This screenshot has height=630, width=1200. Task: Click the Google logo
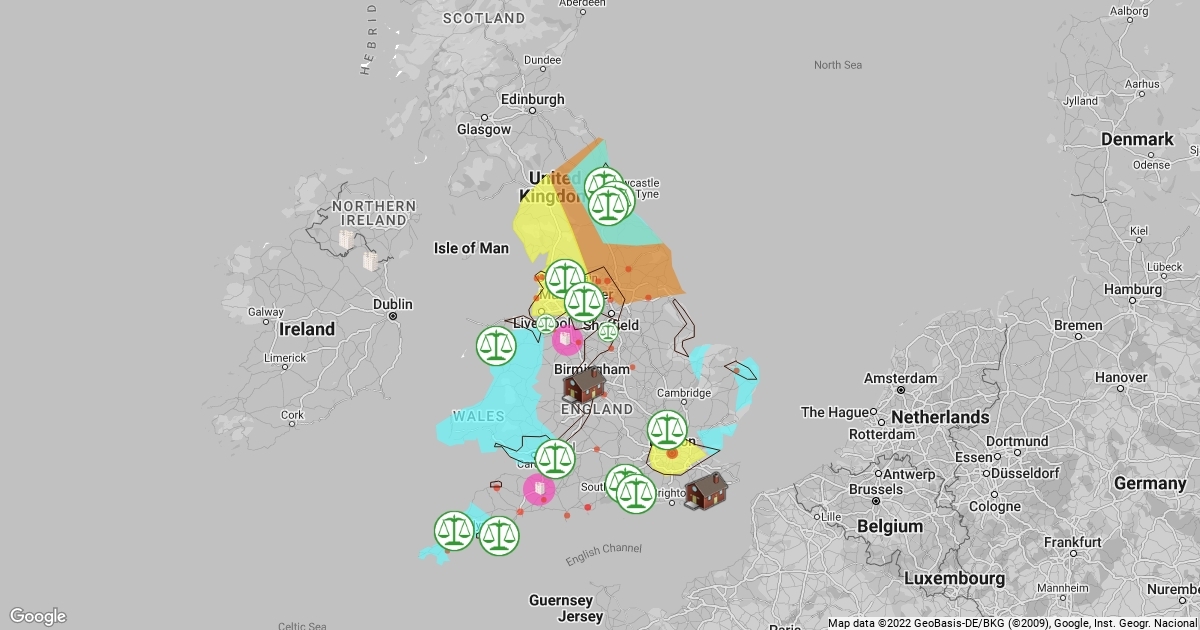coord(38,616)
